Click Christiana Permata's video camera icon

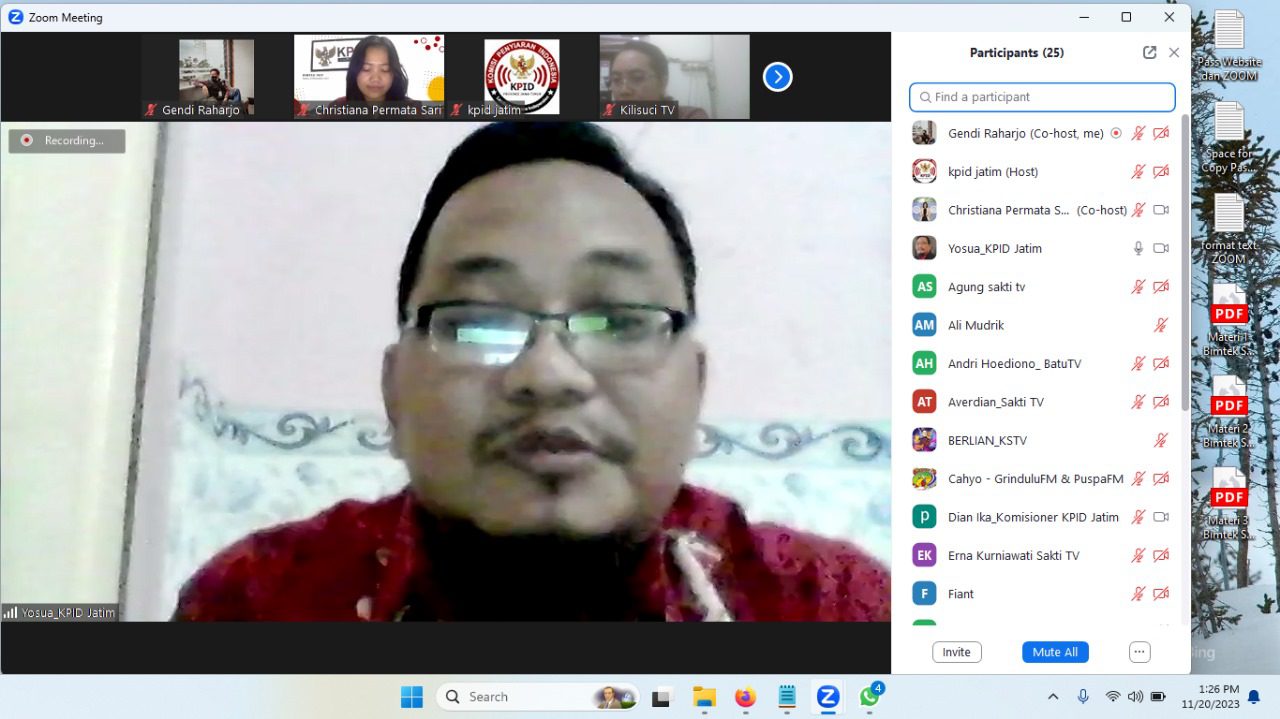click(1161, 210)
